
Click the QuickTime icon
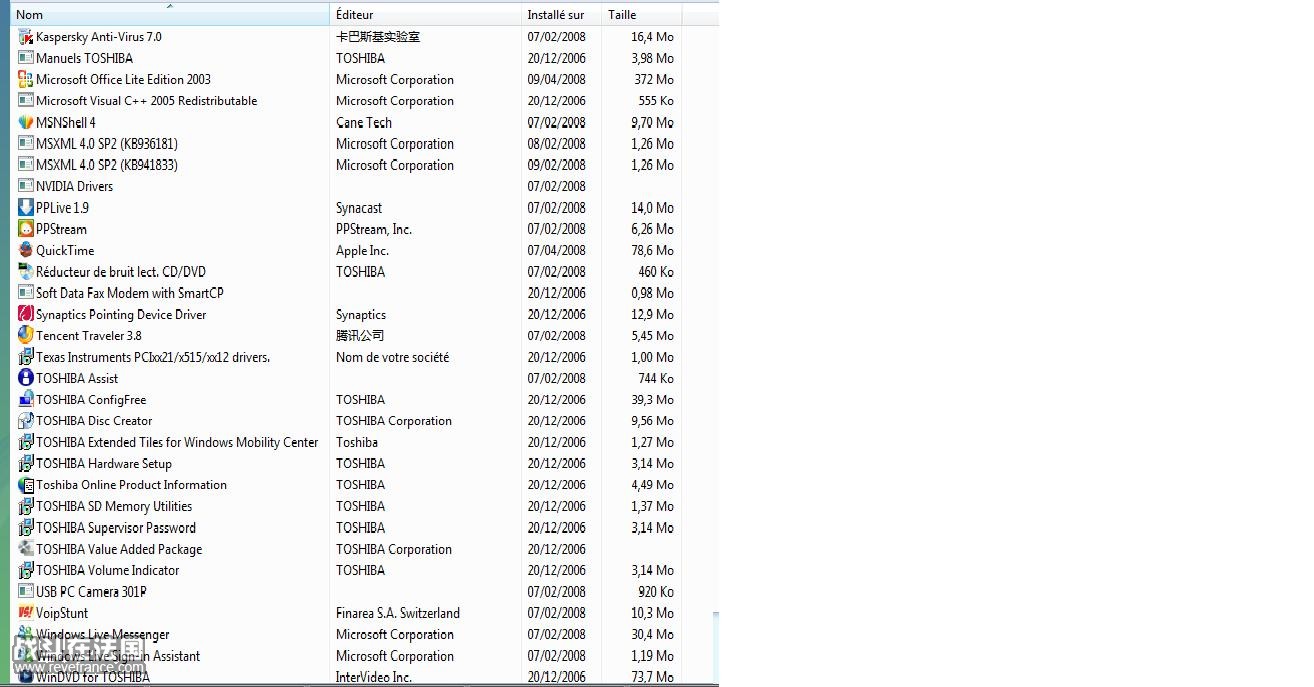(26, 250)
